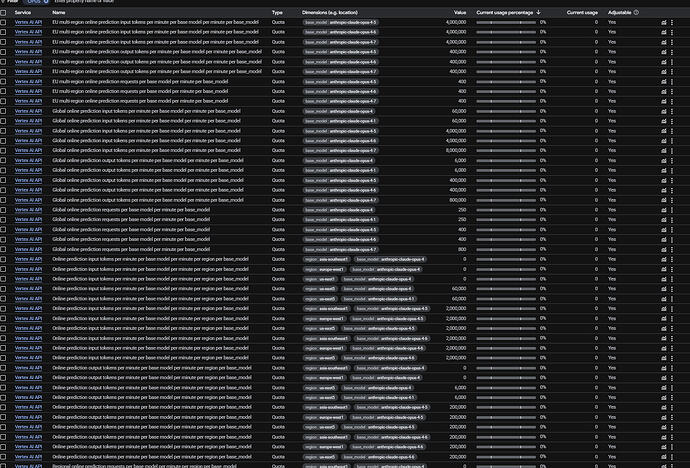Open chart for Global requests claude-opus-4-7 row
The image size is (690, 468).
(x=664, y=249)
